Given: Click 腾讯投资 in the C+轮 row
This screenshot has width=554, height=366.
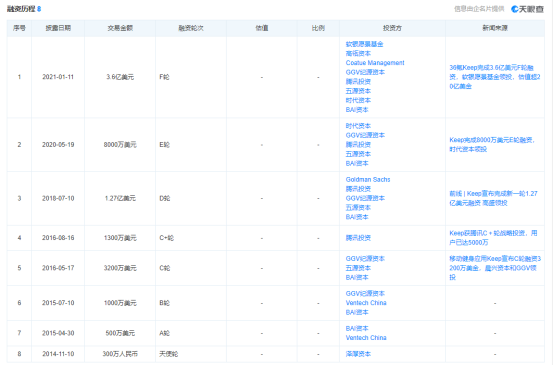Looking at the screenshot, I should 358,238.
